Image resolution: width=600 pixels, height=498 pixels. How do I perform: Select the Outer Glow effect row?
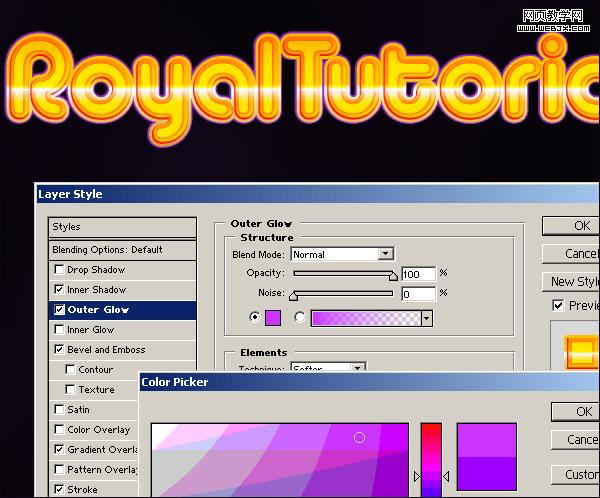click(122, 310)
